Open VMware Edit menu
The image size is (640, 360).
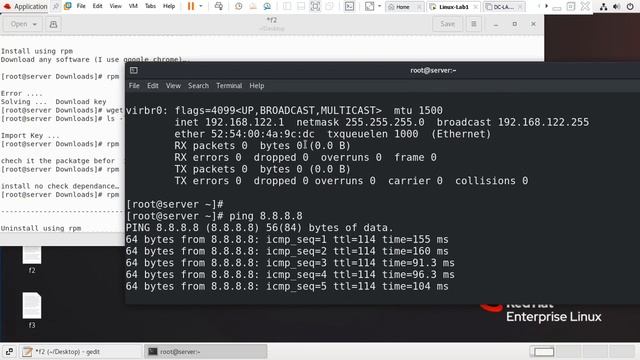click(x=98, y=6)
